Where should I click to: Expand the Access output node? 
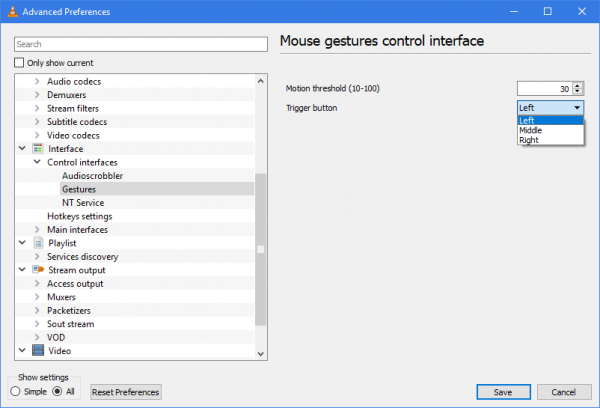pos(37,283)
